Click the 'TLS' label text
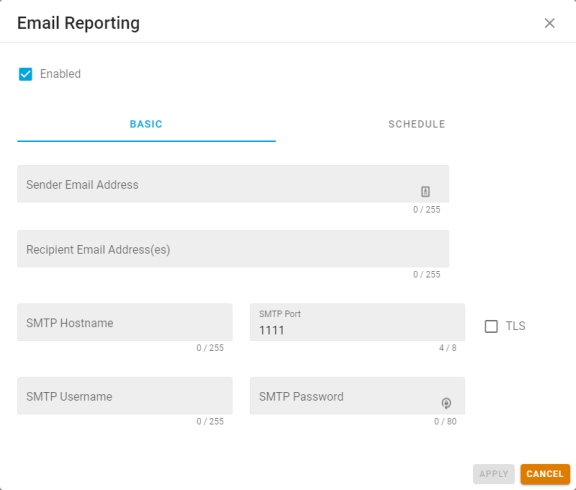This screenshot has height=490, width=576. click(515, 326)
